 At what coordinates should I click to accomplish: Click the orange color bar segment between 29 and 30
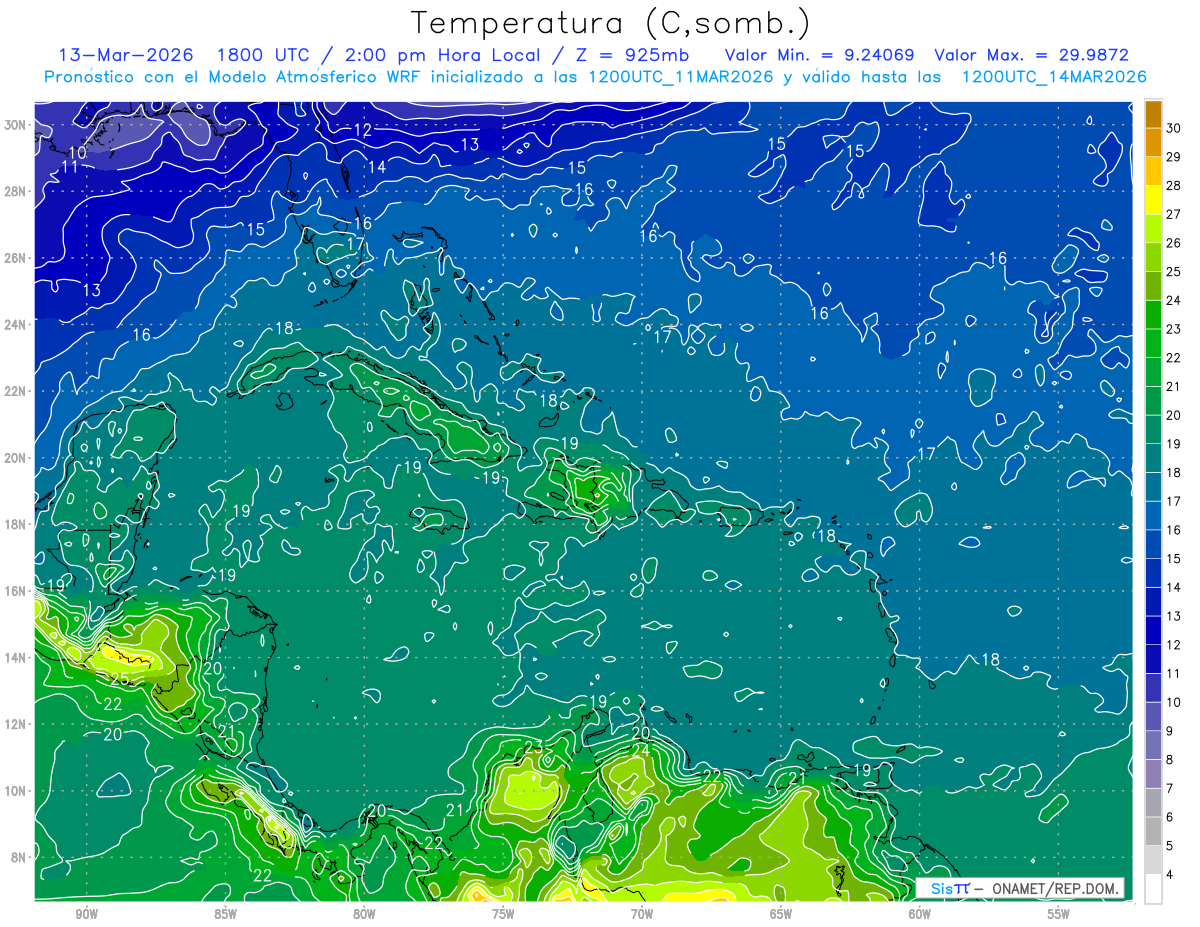coord(1153,143)
